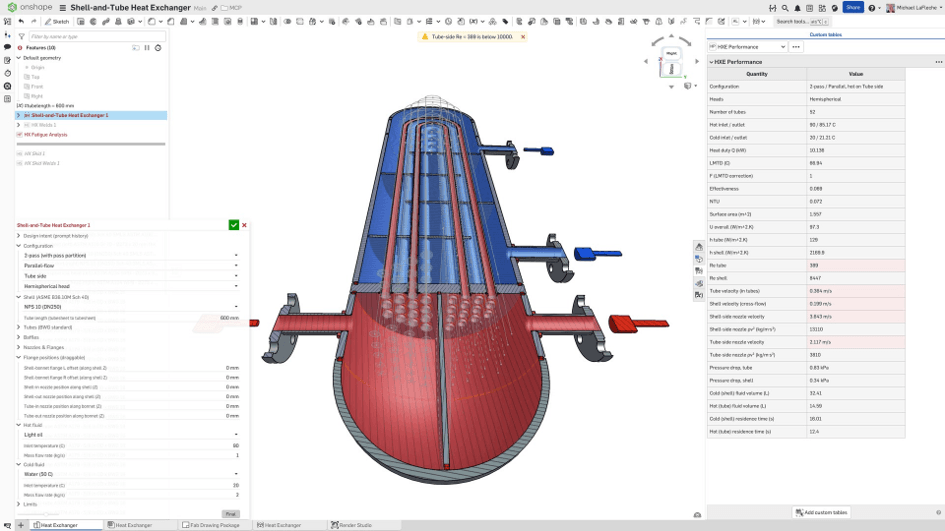Viewport: 945px width, 531px height.
Task: Click the Onshape logo
Action: (32, 7)
